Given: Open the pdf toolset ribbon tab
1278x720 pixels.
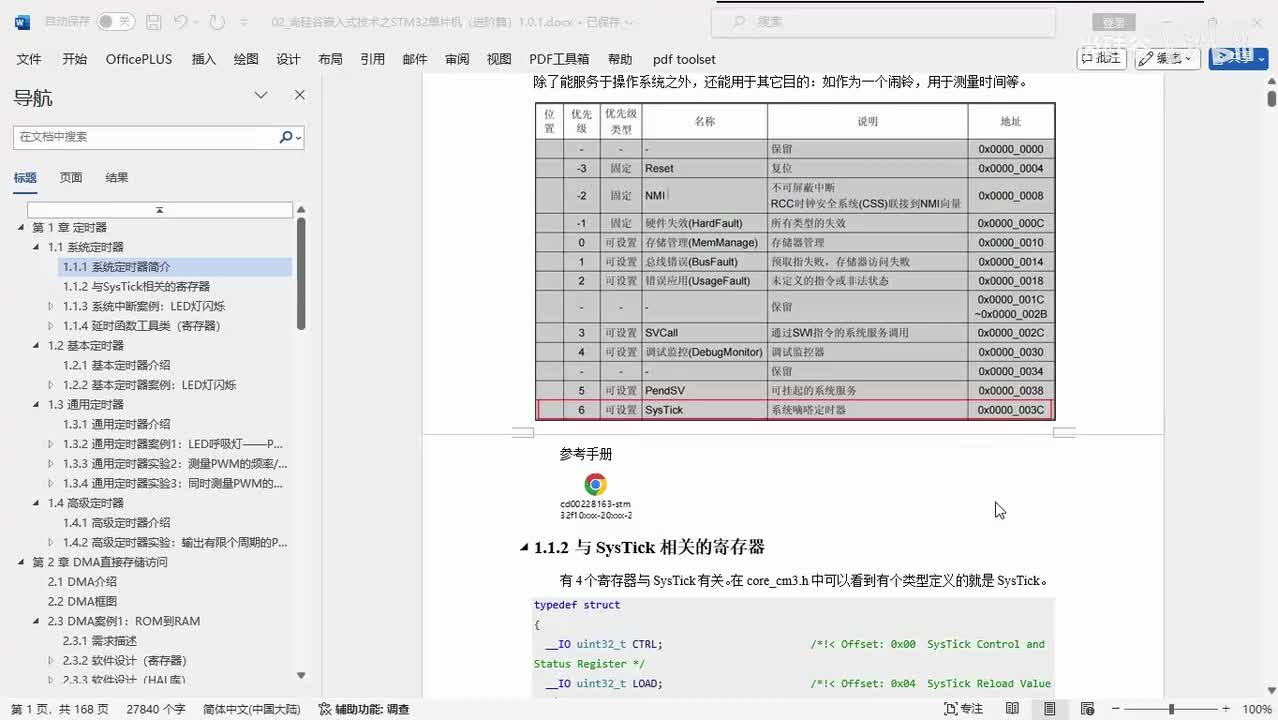Looking at the screenshot, I should (684, 59).
